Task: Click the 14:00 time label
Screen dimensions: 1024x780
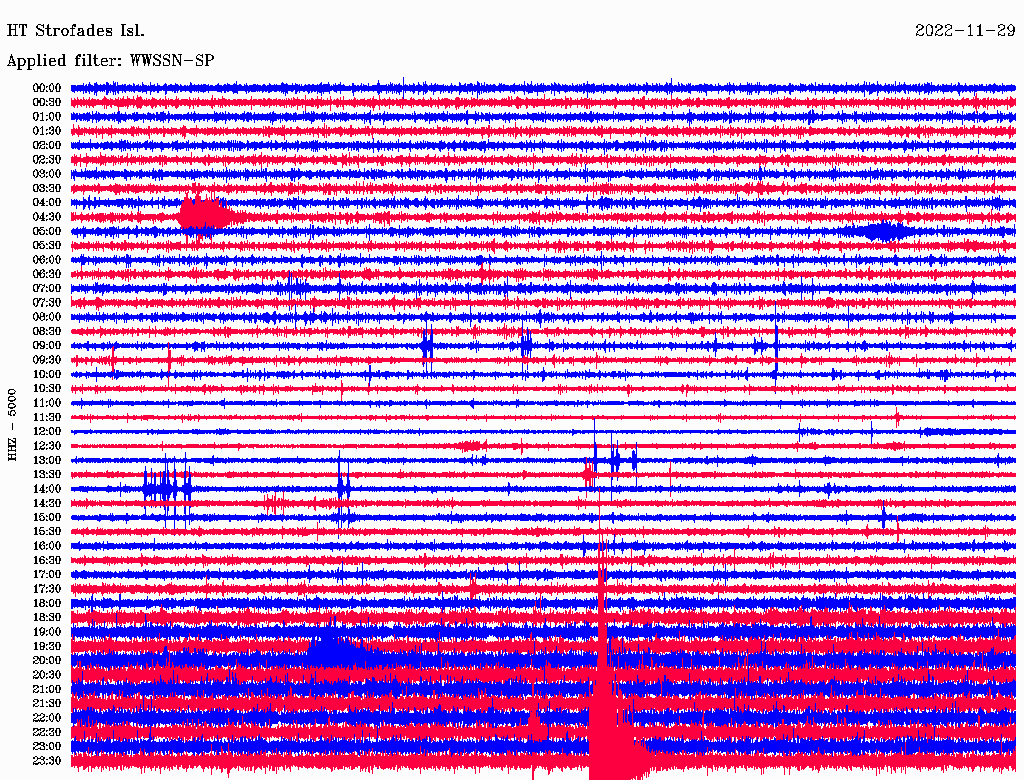Action: (x=47, y=489)
